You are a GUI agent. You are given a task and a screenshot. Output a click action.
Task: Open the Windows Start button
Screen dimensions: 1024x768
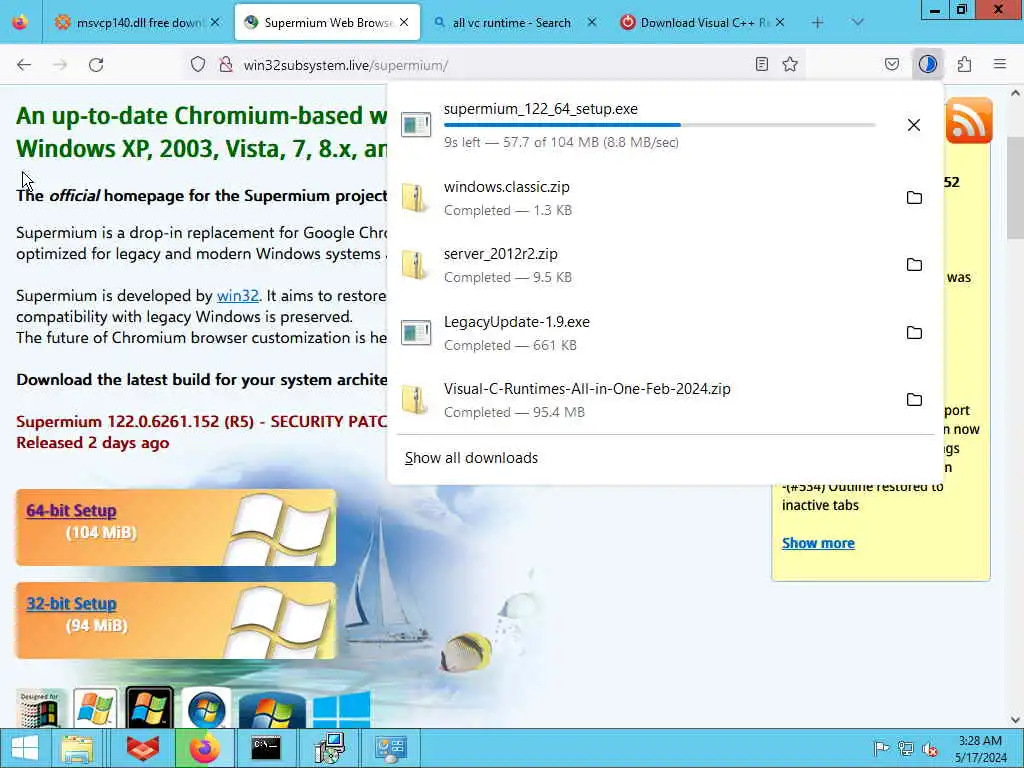click(x=25, y=748)
